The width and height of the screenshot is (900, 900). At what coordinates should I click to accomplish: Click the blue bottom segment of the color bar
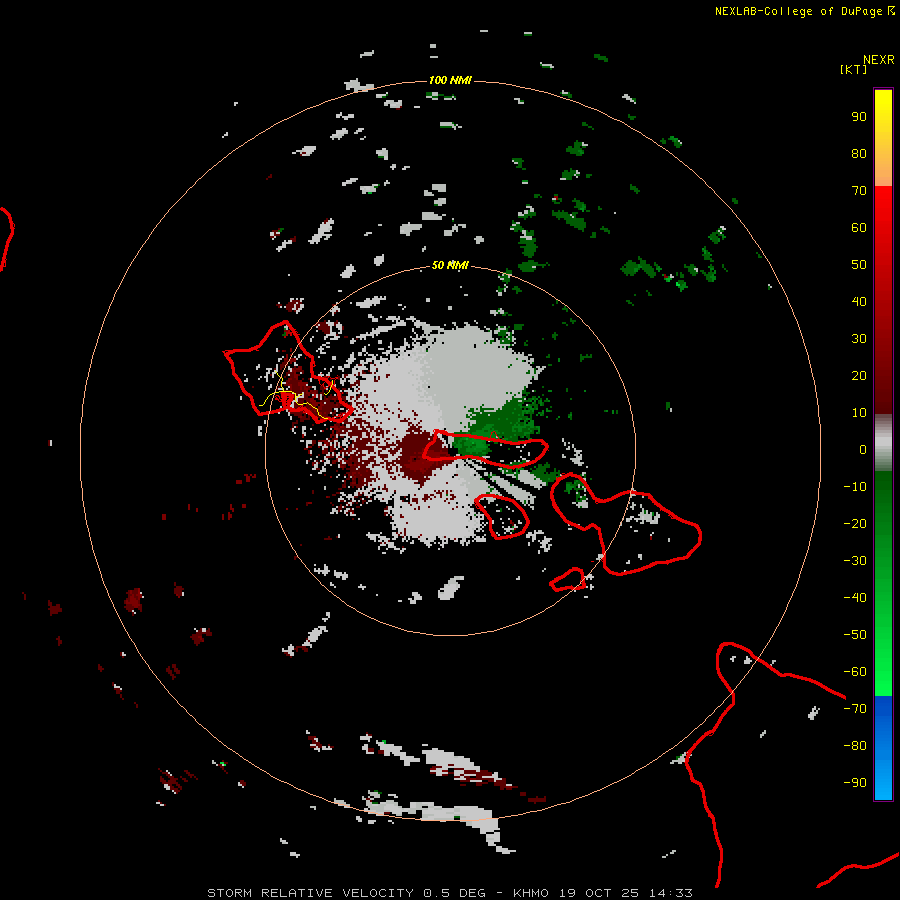pos(883,748)
